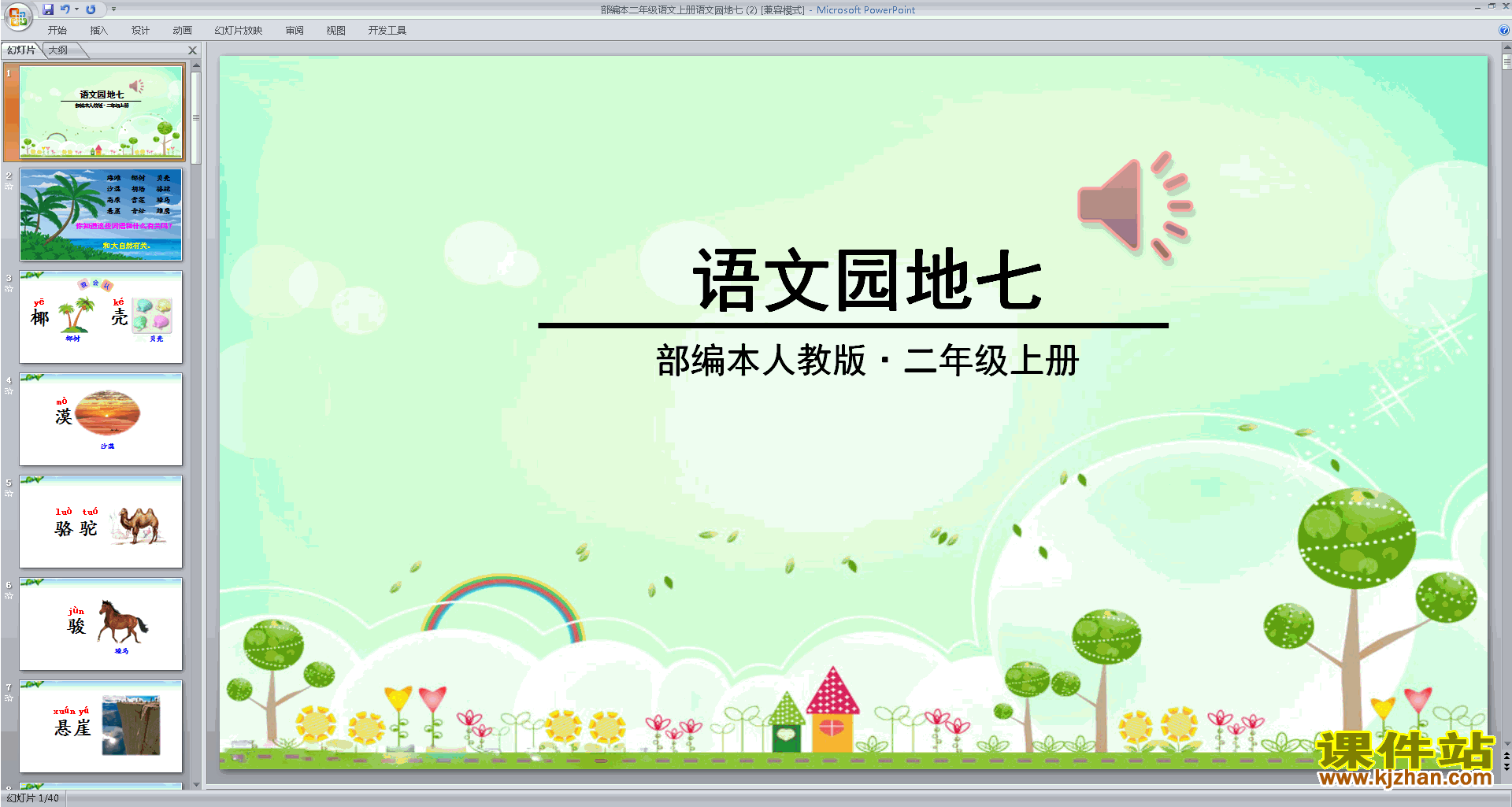Viewport: 1512px width, 807px height.
Task: Restore down the PowerPoint window
Action: coord(1492,6)
